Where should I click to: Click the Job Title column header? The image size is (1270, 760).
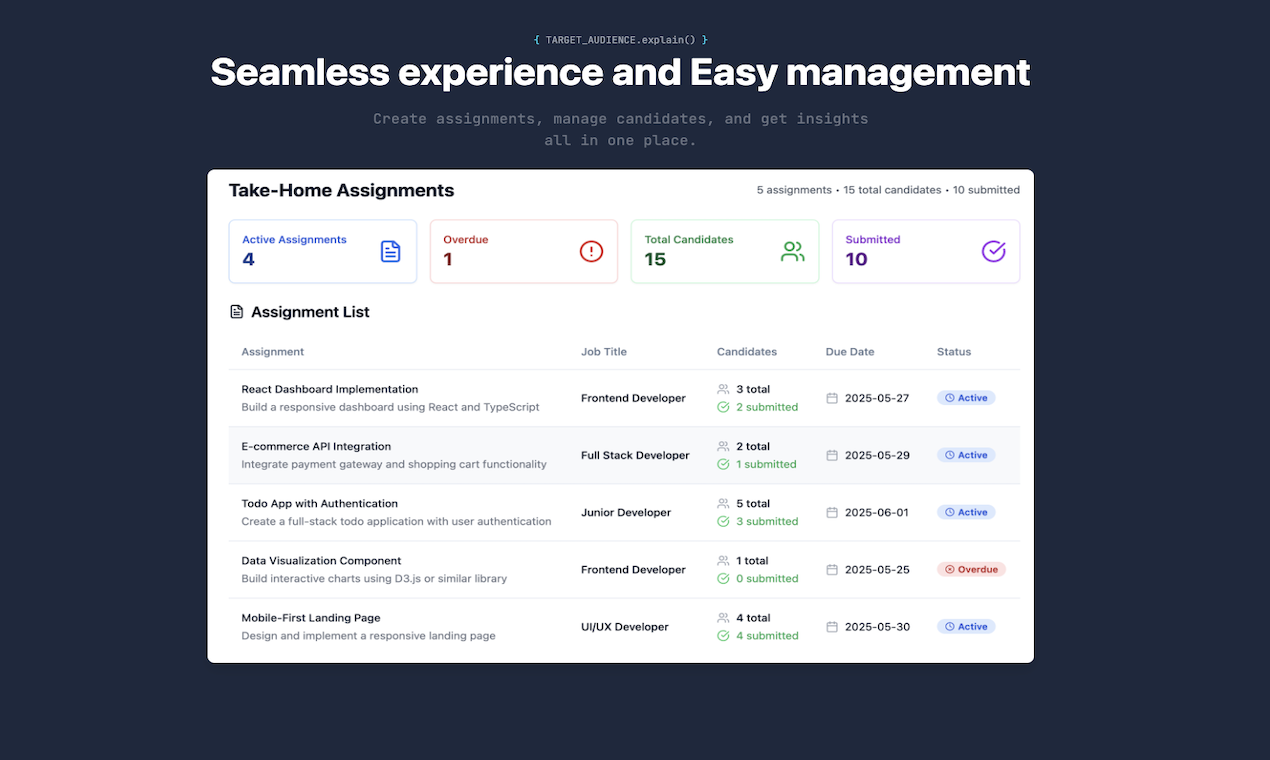[x=604, y=352]
